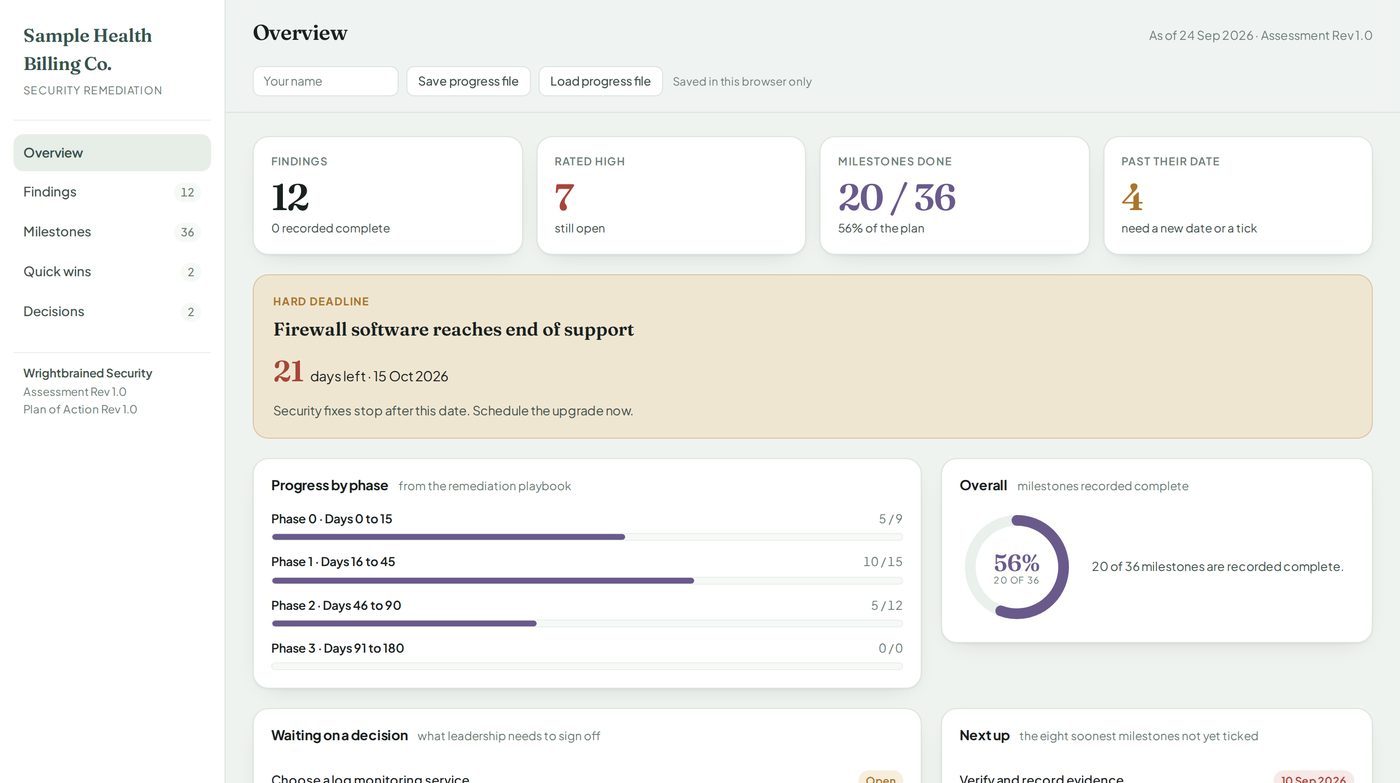Click the Wrightbrained Security label
The width and height of the screenshot is (1400, 783).
tap(88, 373)
